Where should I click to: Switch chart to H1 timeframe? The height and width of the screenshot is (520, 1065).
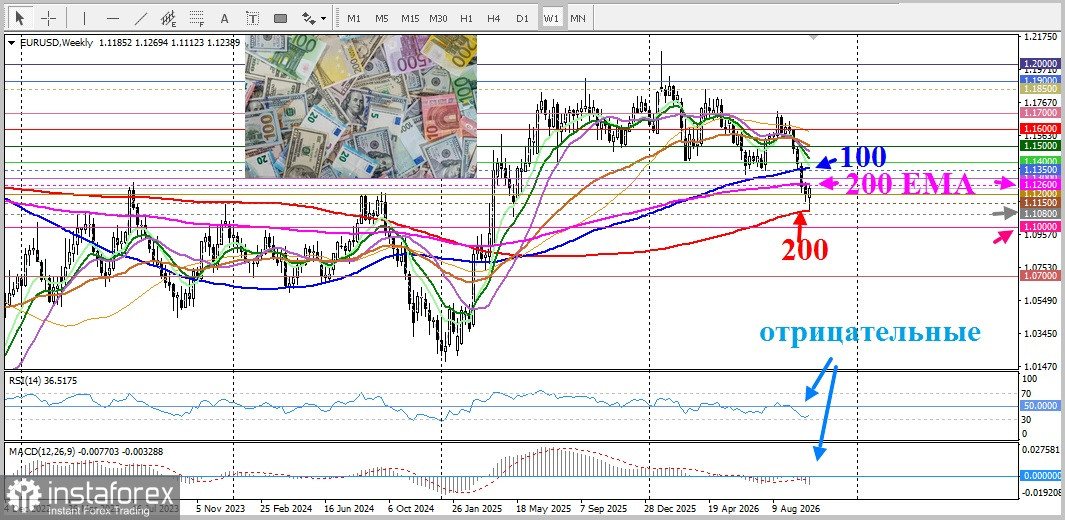click(466, 18)
